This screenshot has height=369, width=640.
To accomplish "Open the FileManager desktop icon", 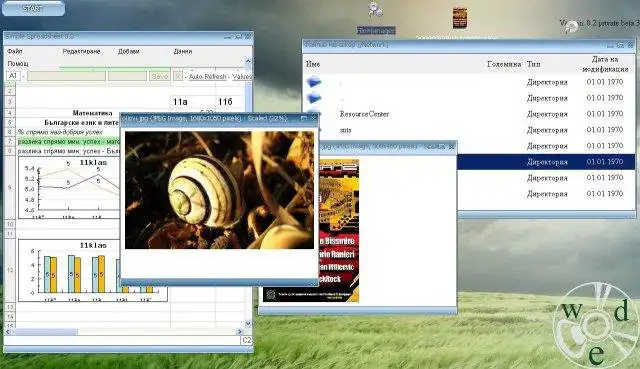I will pos(376,17).
